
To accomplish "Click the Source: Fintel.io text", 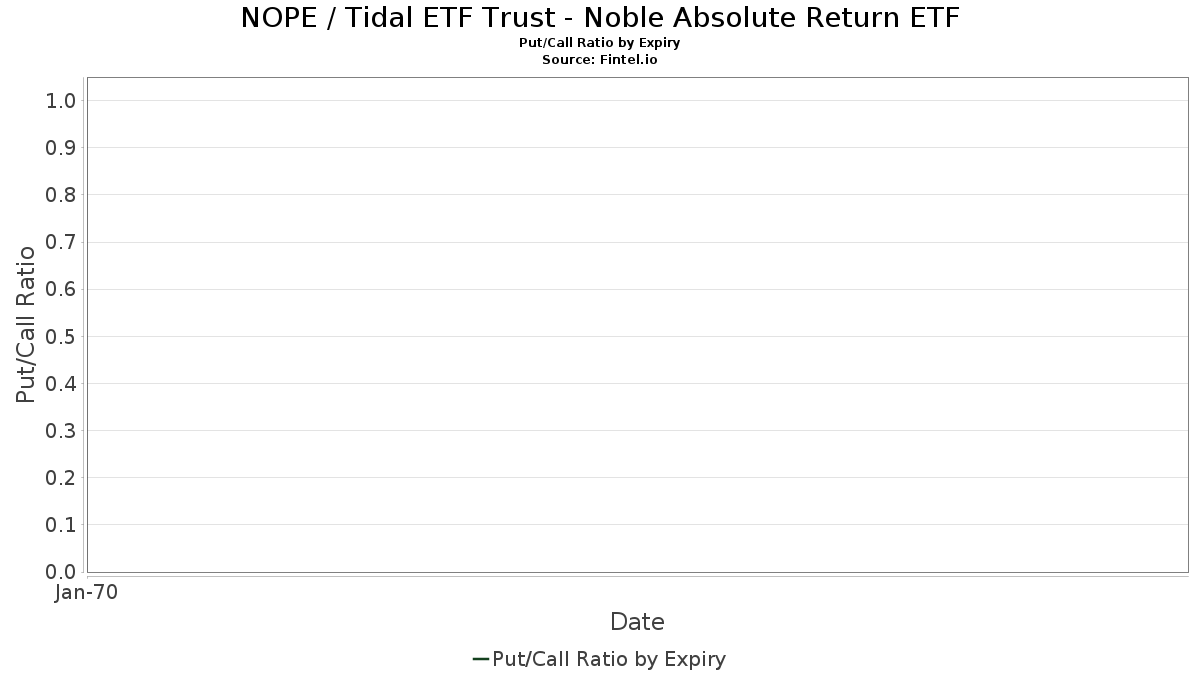I will tap(600, 60).
